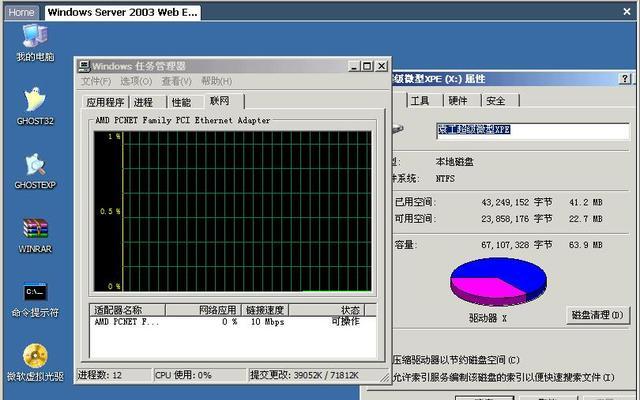This screenshot has height=400, width=640.
Task: Select the 联网 tab
Action: pyautogui.click(x=224, y=101)
